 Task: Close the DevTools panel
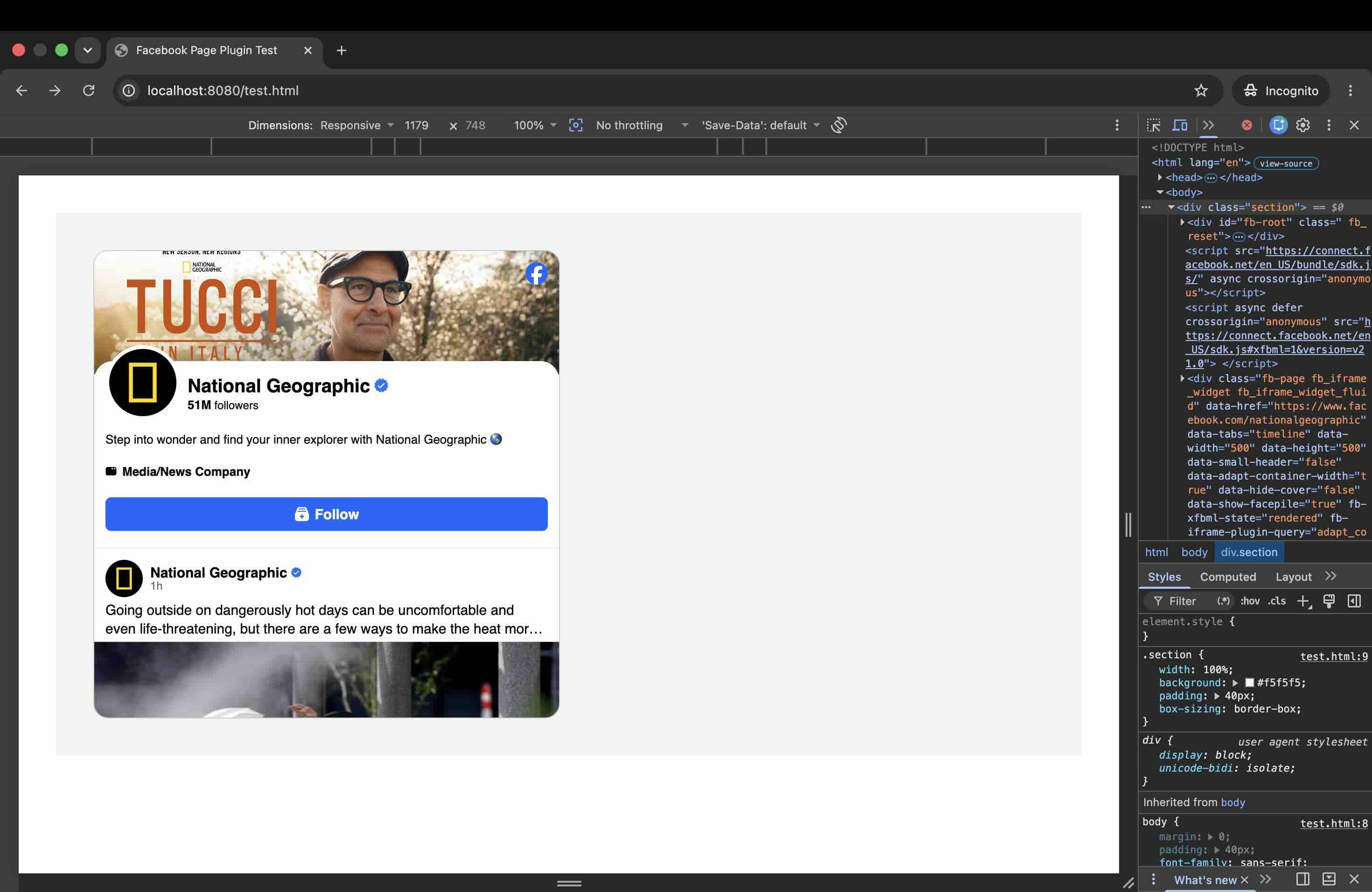coord(1354,125)
